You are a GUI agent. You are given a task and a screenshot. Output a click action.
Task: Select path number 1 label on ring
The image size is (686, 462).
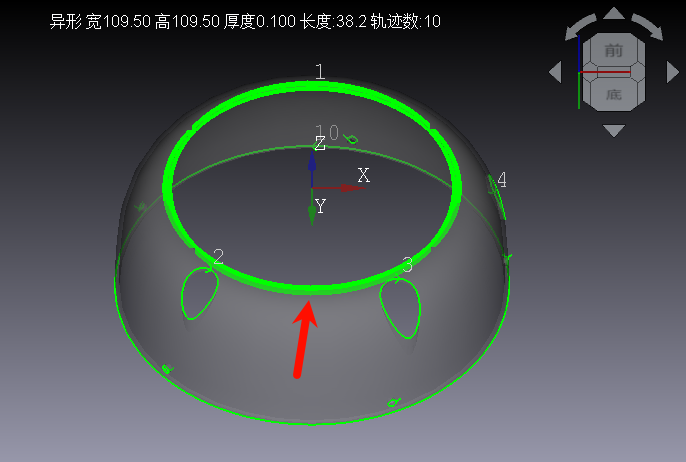[320, 72]
